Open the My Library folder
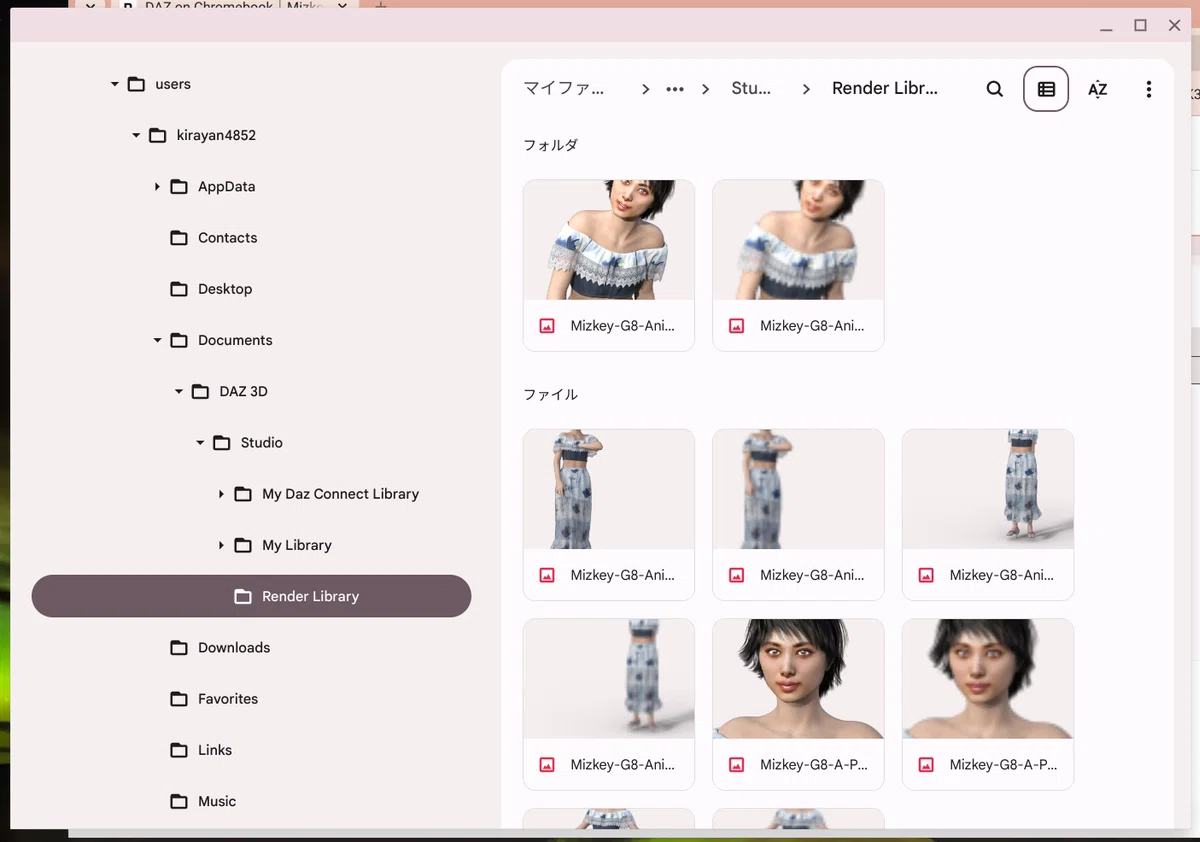The image size is (1200, 842). [x=251, y=545]
